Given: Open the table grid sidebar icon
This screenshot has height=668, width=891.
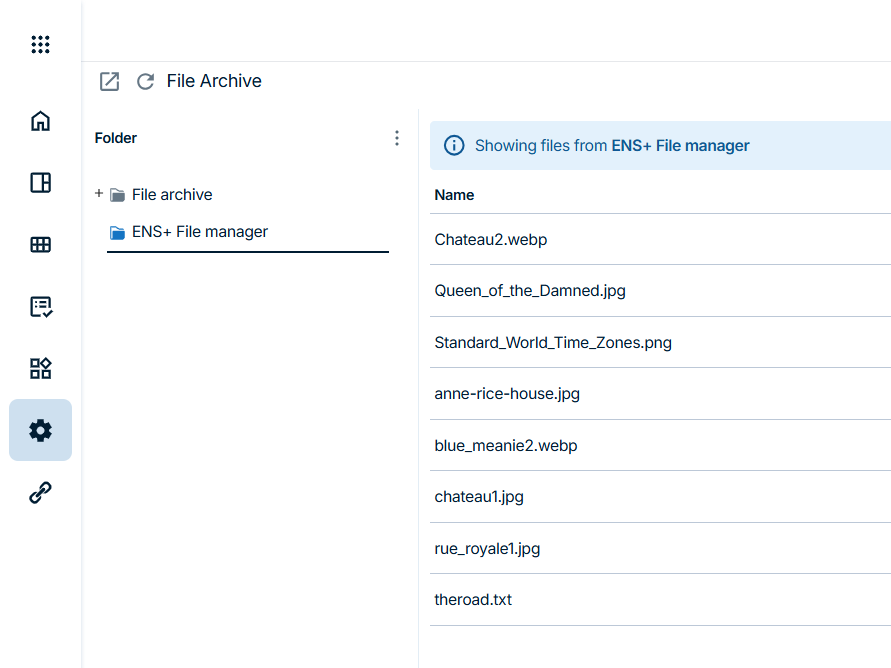Looking at the screenshot, I should click(40, 245).
